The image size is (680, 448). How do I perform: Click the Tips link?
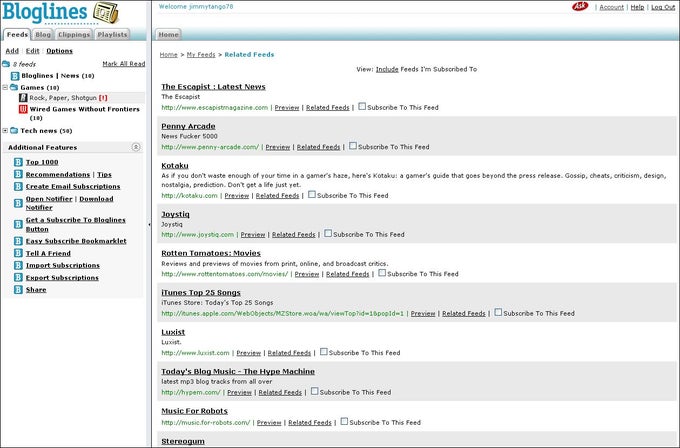pos(104,174)
